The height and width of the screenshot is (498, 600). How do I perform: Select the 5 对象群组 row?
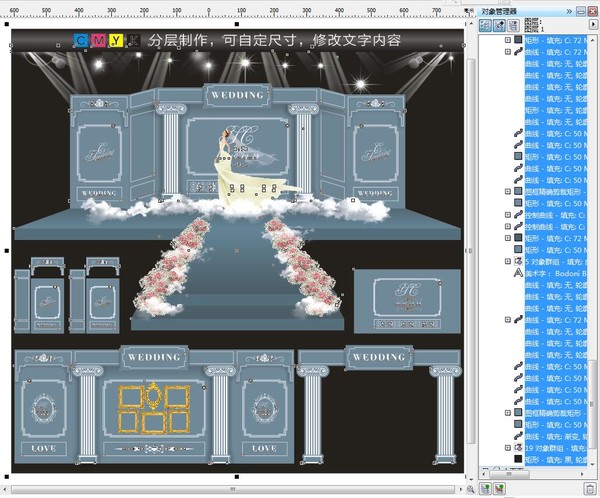point(556,262)
